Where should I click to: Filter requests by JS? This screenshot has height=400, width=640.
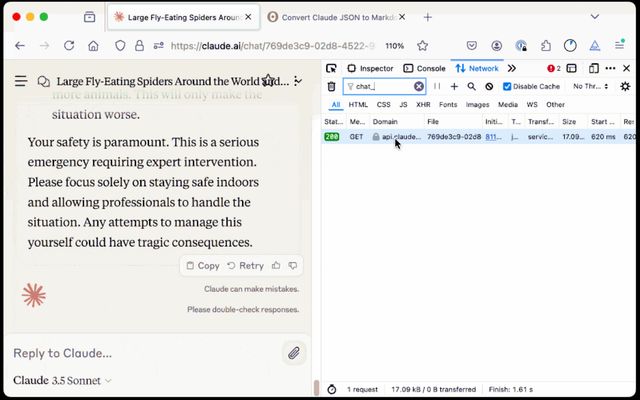pyautogui.click(x=403, y=104)
